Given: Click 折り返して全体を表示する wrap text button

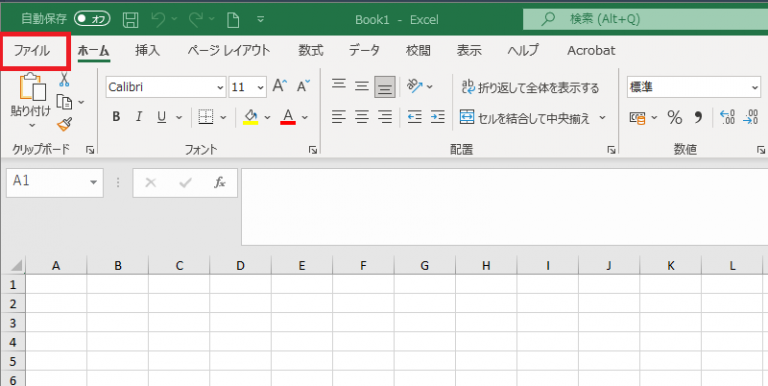Looking at the screenshot, I should tap(530, 87).
